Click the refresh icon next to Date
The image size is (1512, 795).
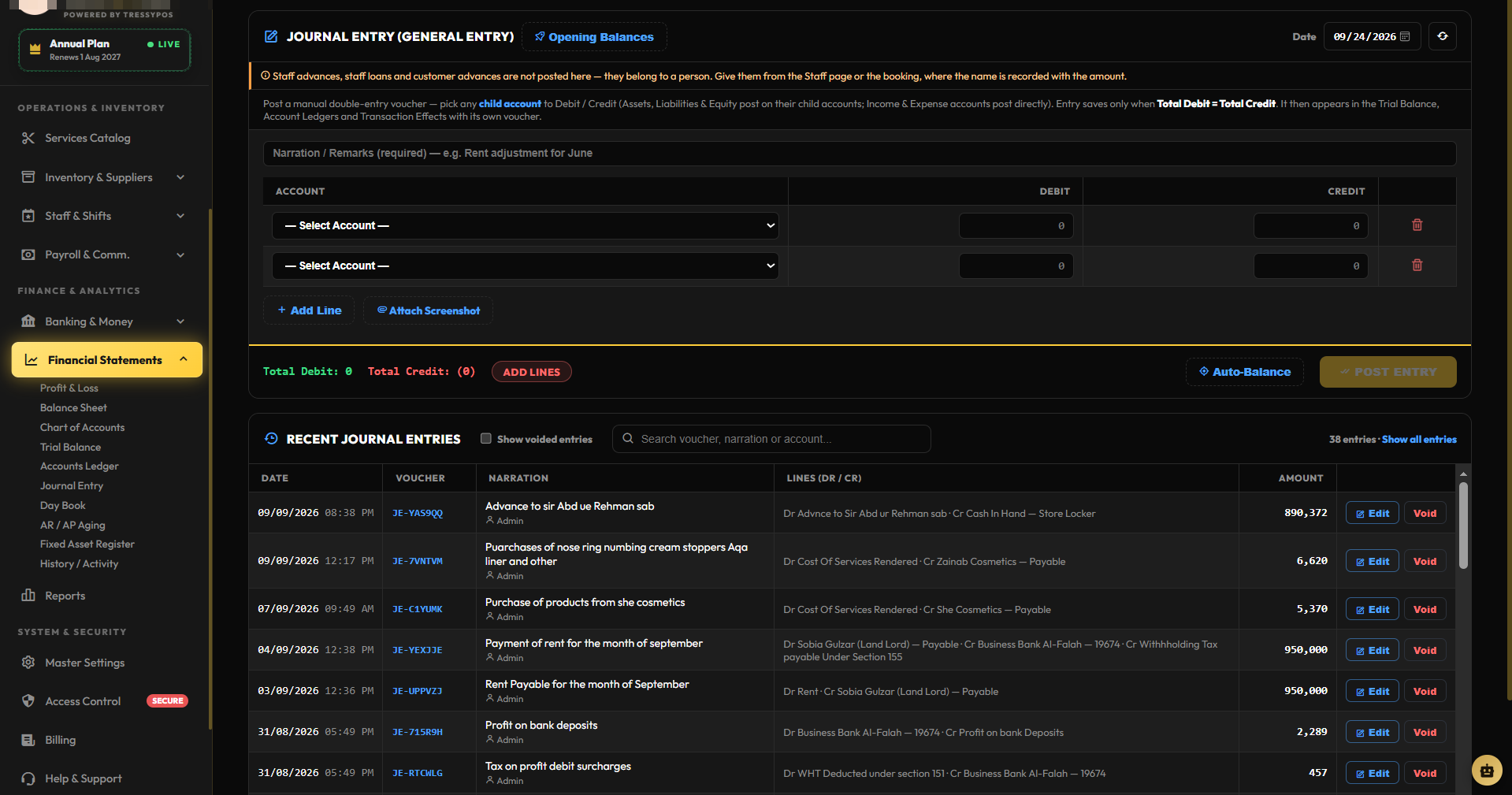pyautogui.click(x=1442, y=36)
